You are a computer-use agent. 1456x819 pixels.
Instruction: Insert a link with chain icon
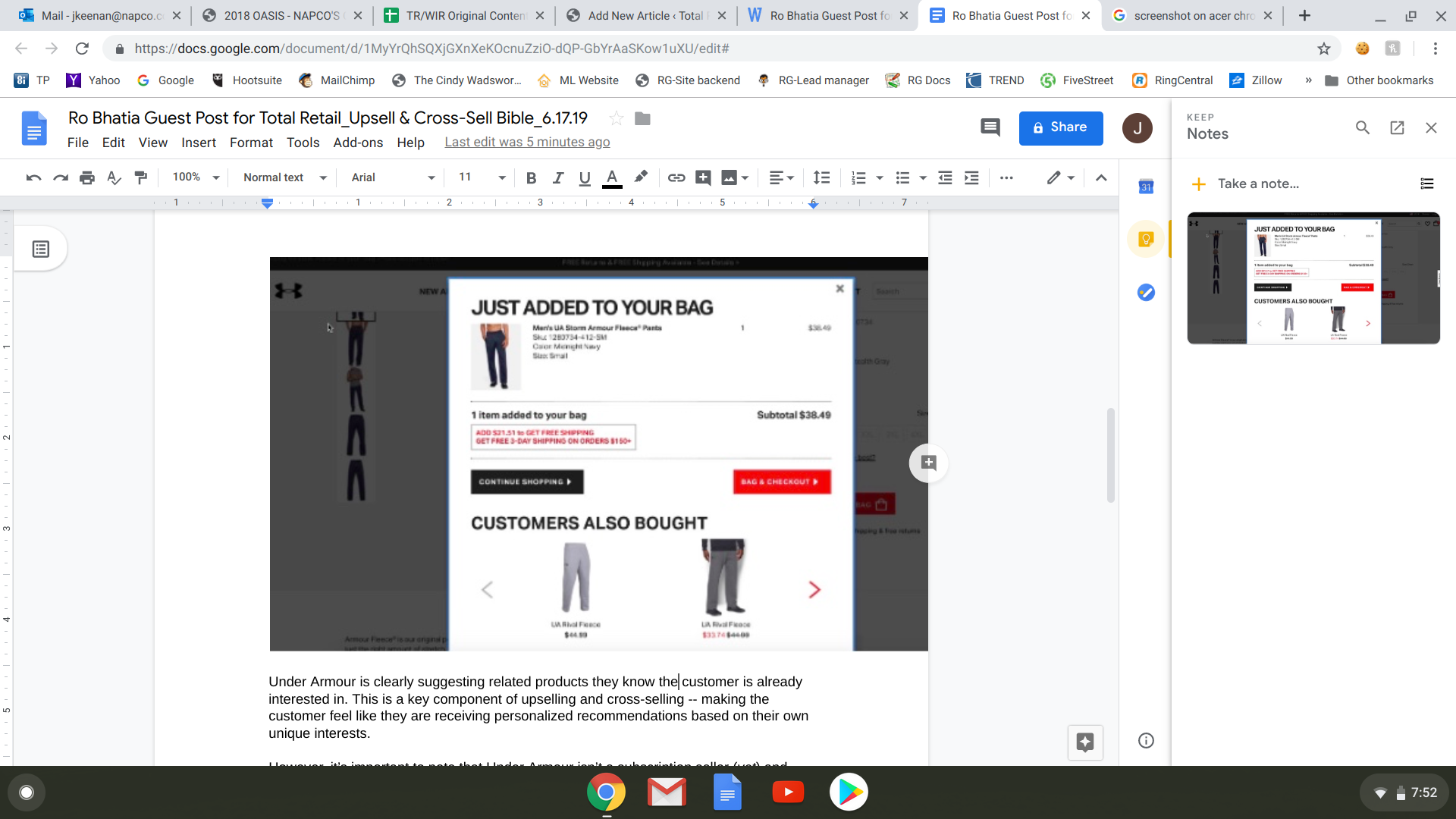676,177
